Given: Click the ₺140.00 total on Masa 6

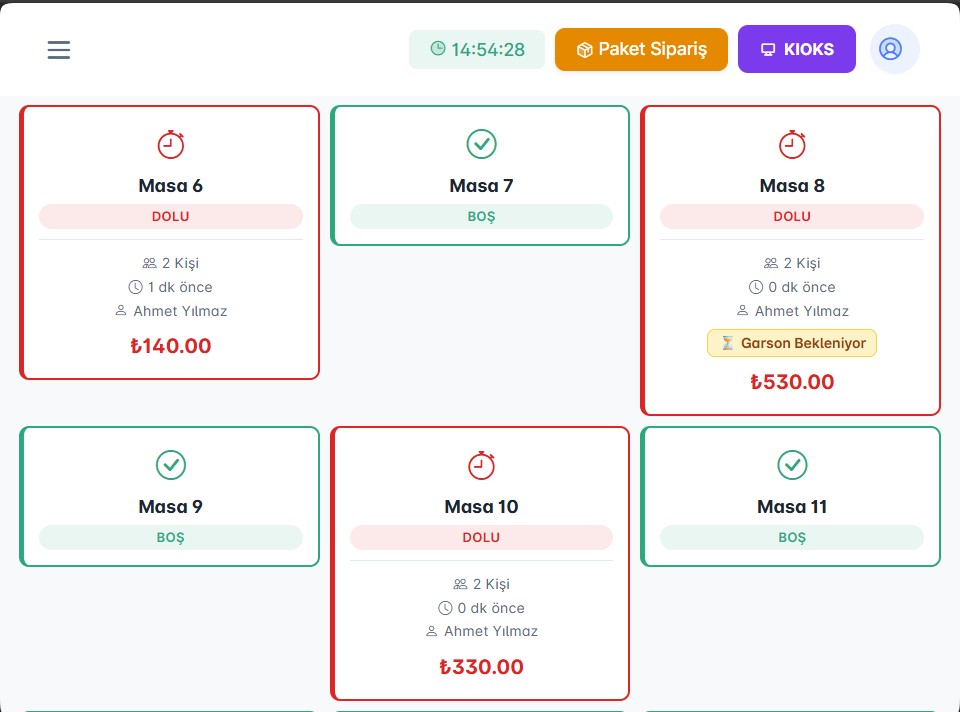Looking at the screenshot, I should coord(171,346).
